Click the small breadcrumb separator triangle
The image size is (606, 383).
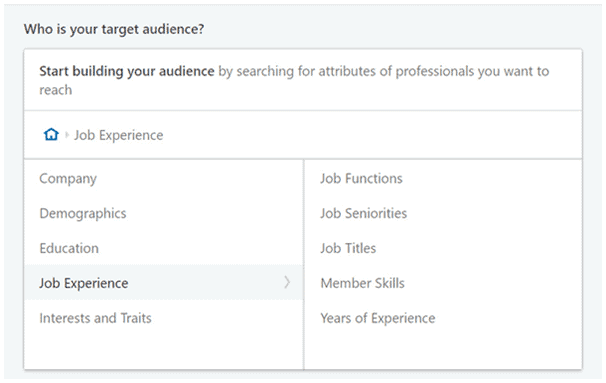[x=67, y=135]
